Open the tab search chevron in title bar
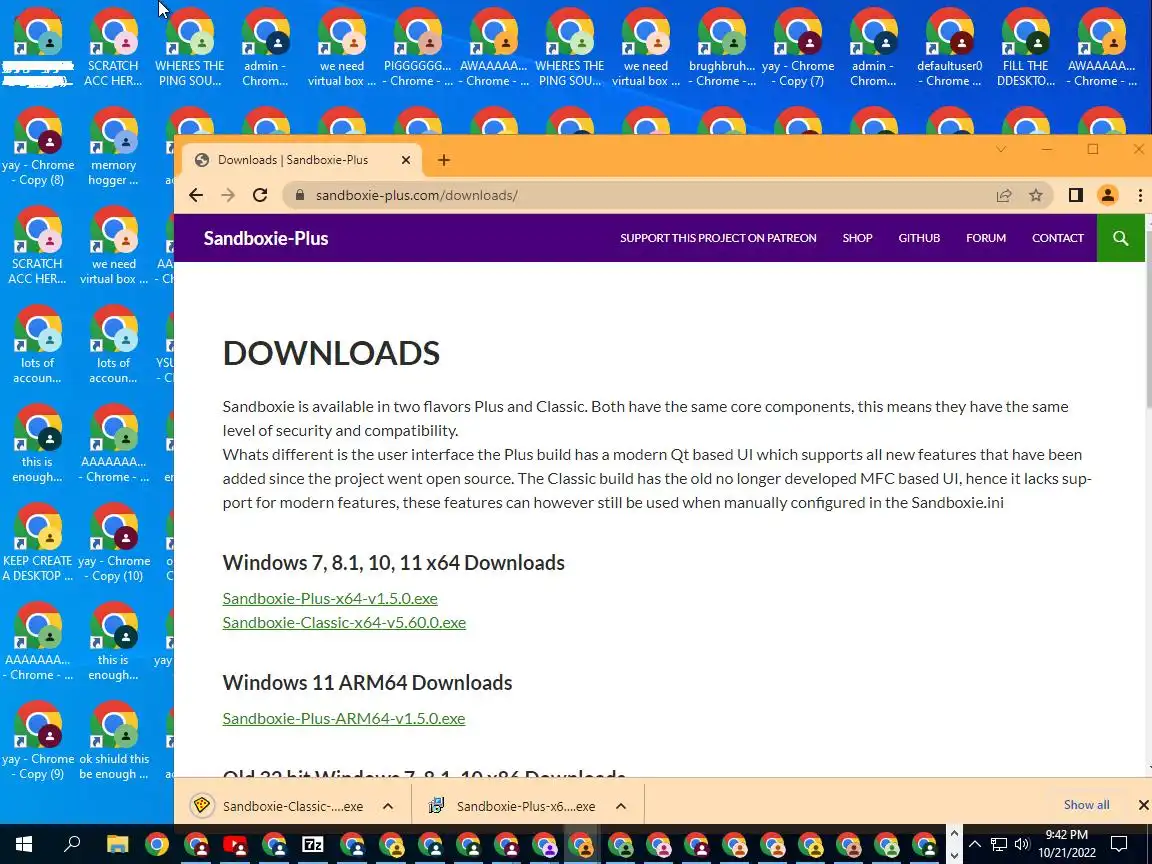The image size is (1152, 864). click(1001, 149)
